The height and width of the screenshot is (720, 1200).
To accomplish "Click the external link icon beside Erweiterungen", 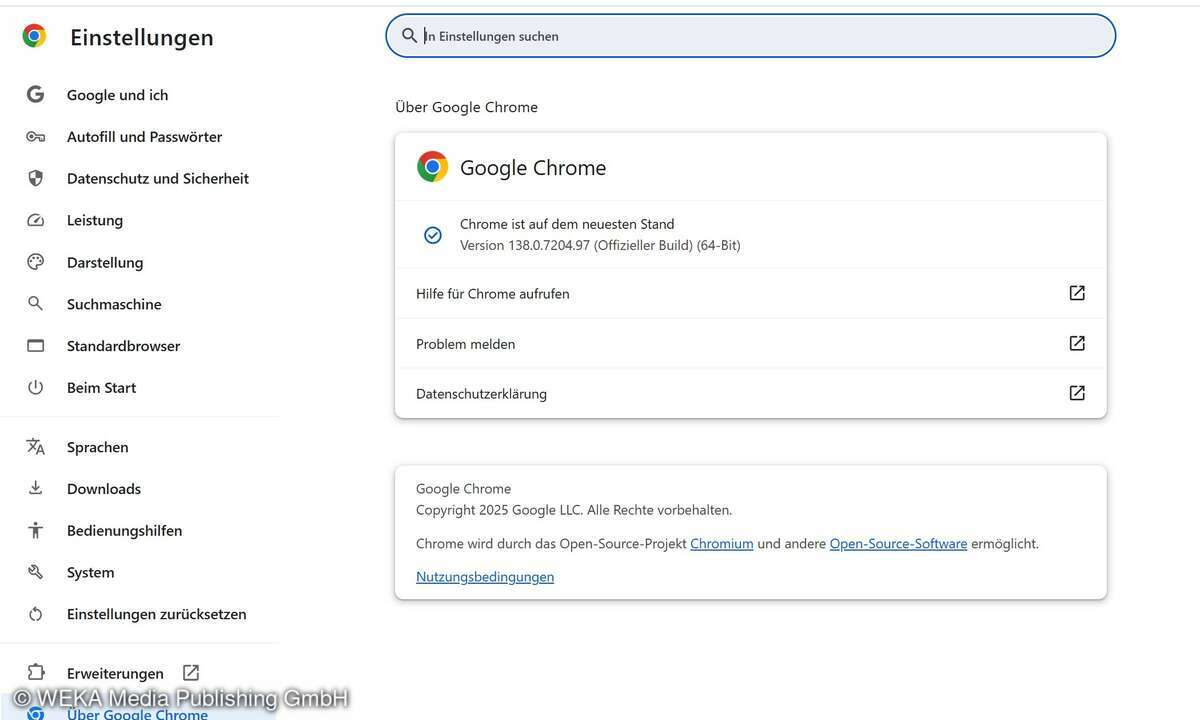I will click(x=191, y=673).
